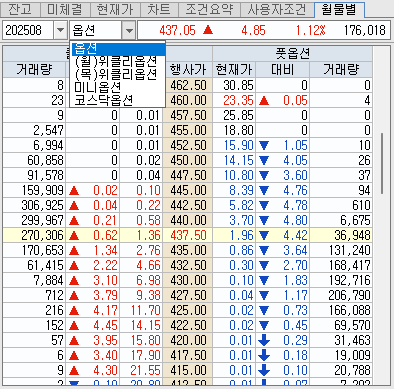
Task: Select the 현재가 tab
Action: [115, 10]
